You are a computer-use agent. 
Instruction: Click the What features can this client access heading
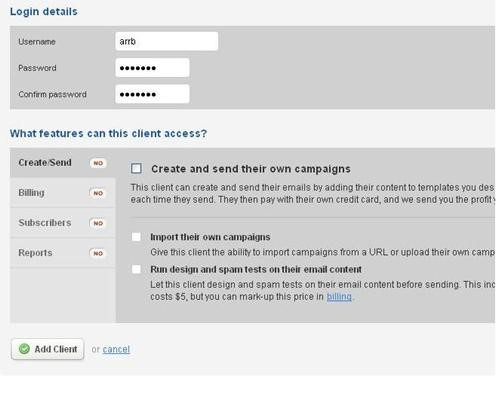[108, 133]
